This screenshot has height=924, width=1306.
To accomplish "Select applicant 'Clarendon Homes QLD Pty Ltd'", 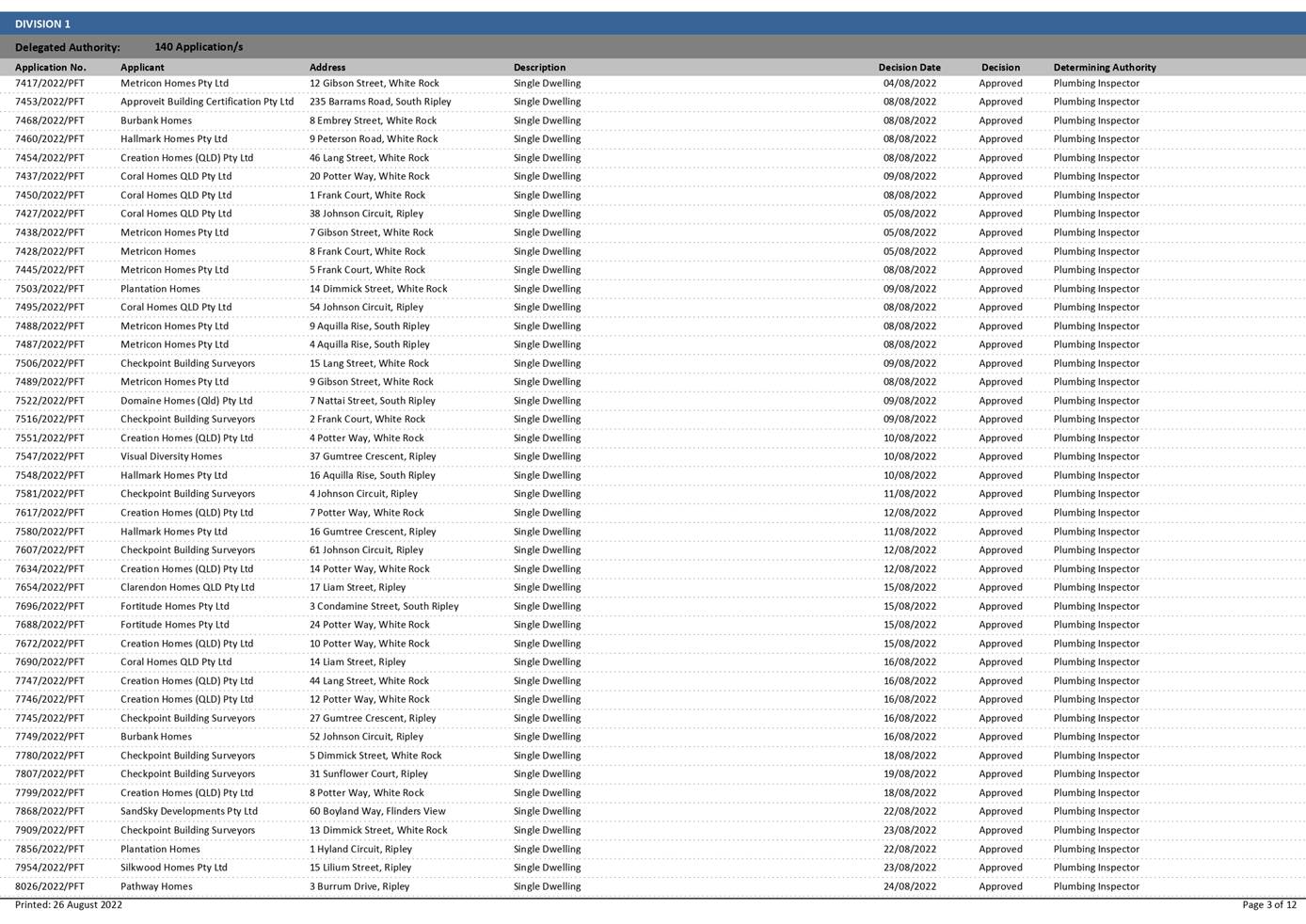I will point(187,587).
